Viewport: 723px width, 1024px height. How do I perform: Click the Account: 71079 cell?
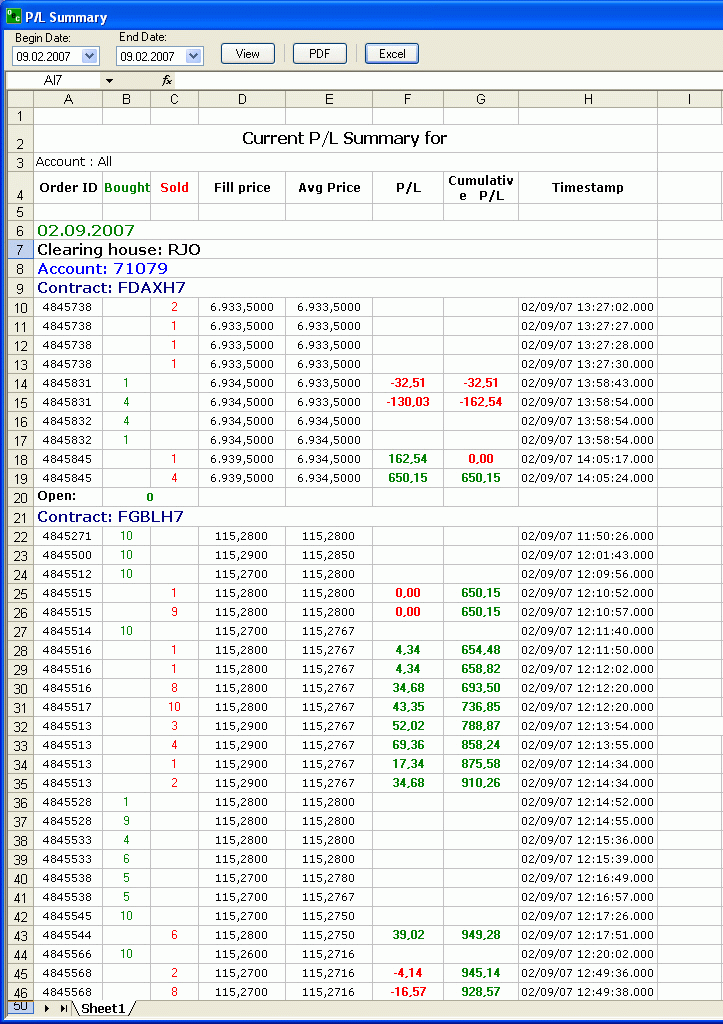pos(102,268)
